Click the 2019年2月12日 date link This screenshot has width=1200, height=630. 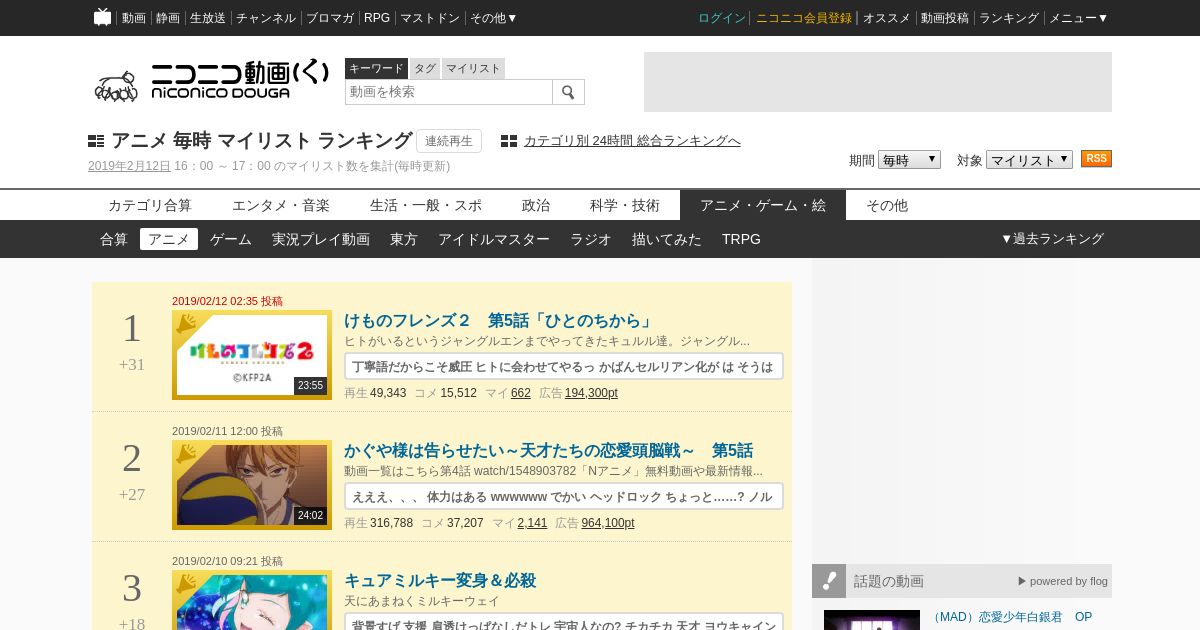(x=129, y=166)
